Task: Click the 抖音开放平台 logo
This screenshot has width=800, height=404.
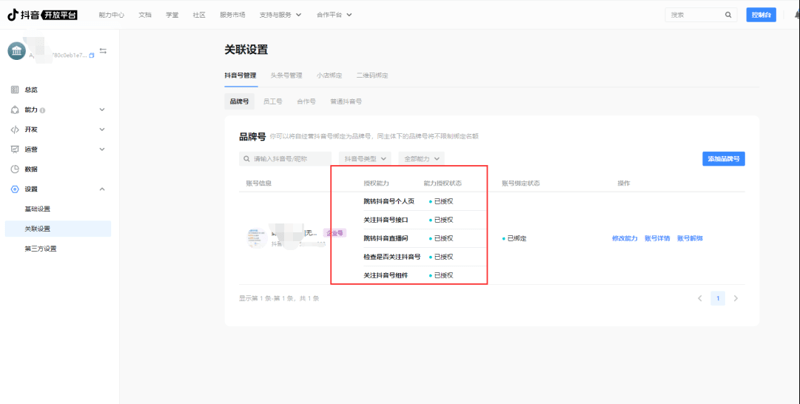Action: (43, 15)
